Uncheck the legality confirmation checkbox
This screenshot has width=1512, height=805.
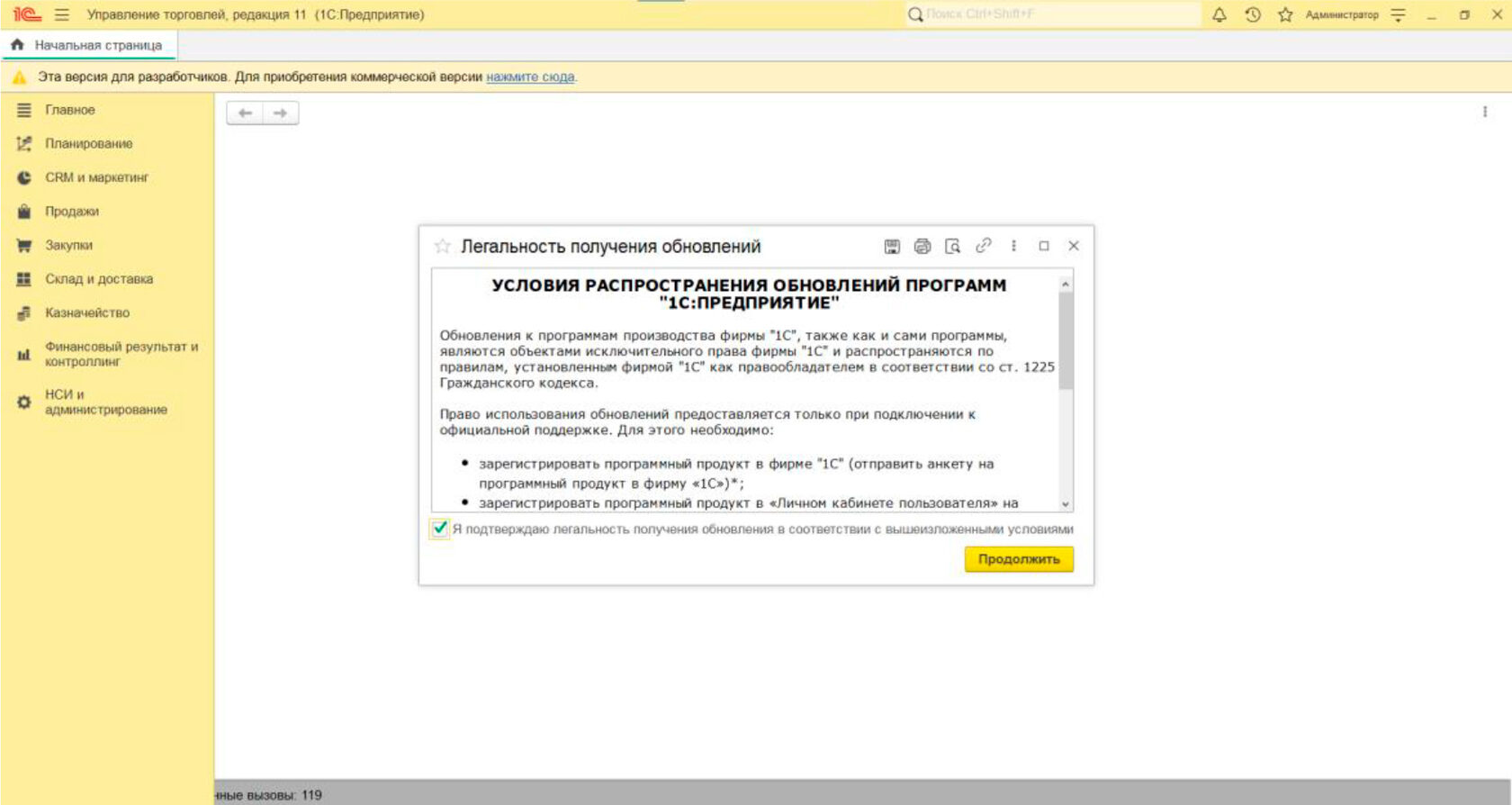pyautogui.click(x=439, y=529)
